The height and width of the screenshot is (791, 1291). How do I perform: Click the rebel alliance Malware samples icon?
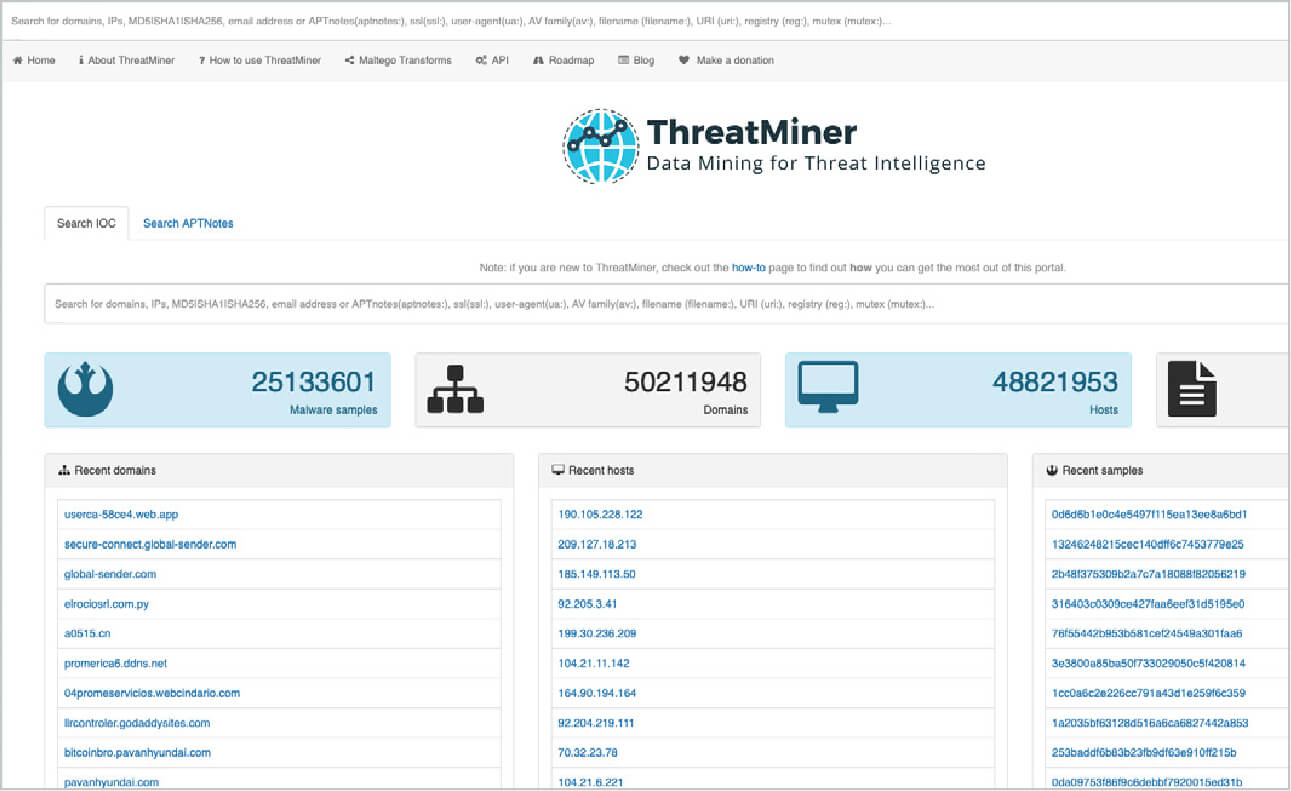[x=85, y=390]
